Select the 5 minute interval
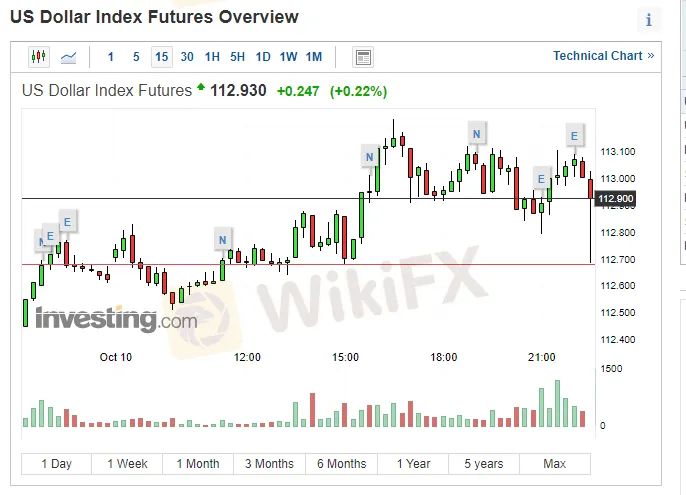The height and width of the screenshot is (495, 686). (x=136, y=57)
